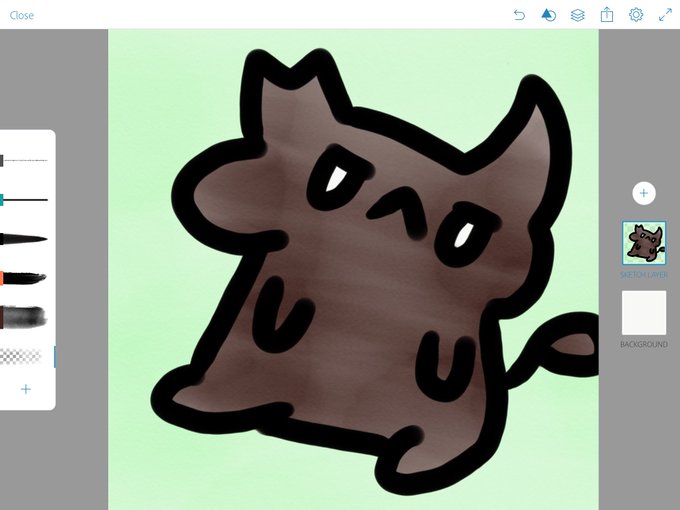The image size is (680, 510).
Task: Enter fullscreen mode
Action: 665,15
